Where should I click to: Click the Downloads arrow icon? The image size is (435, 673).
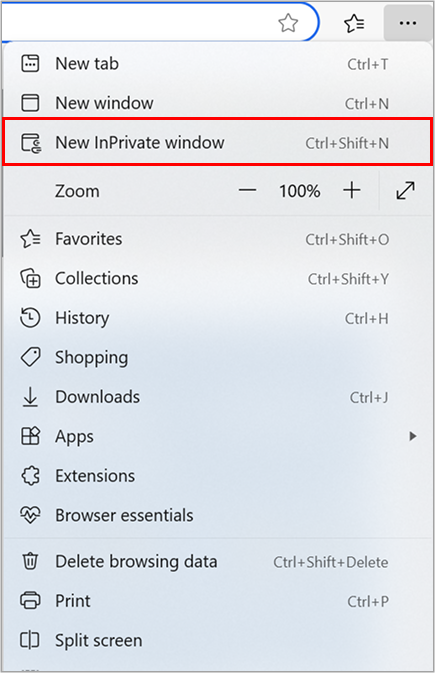coord(30,397)
